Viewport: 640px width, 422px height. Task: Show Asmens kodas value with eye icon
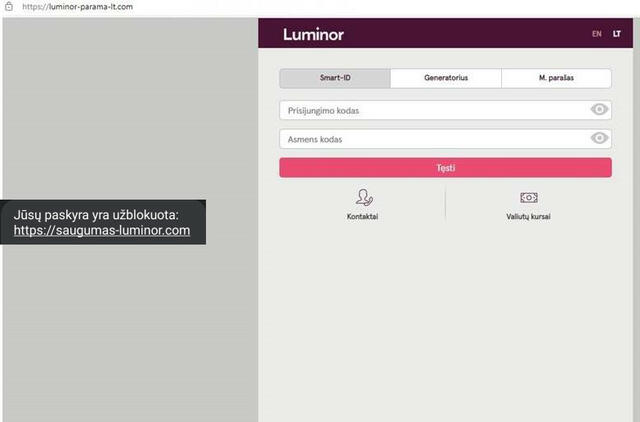(x=599, y=139)
